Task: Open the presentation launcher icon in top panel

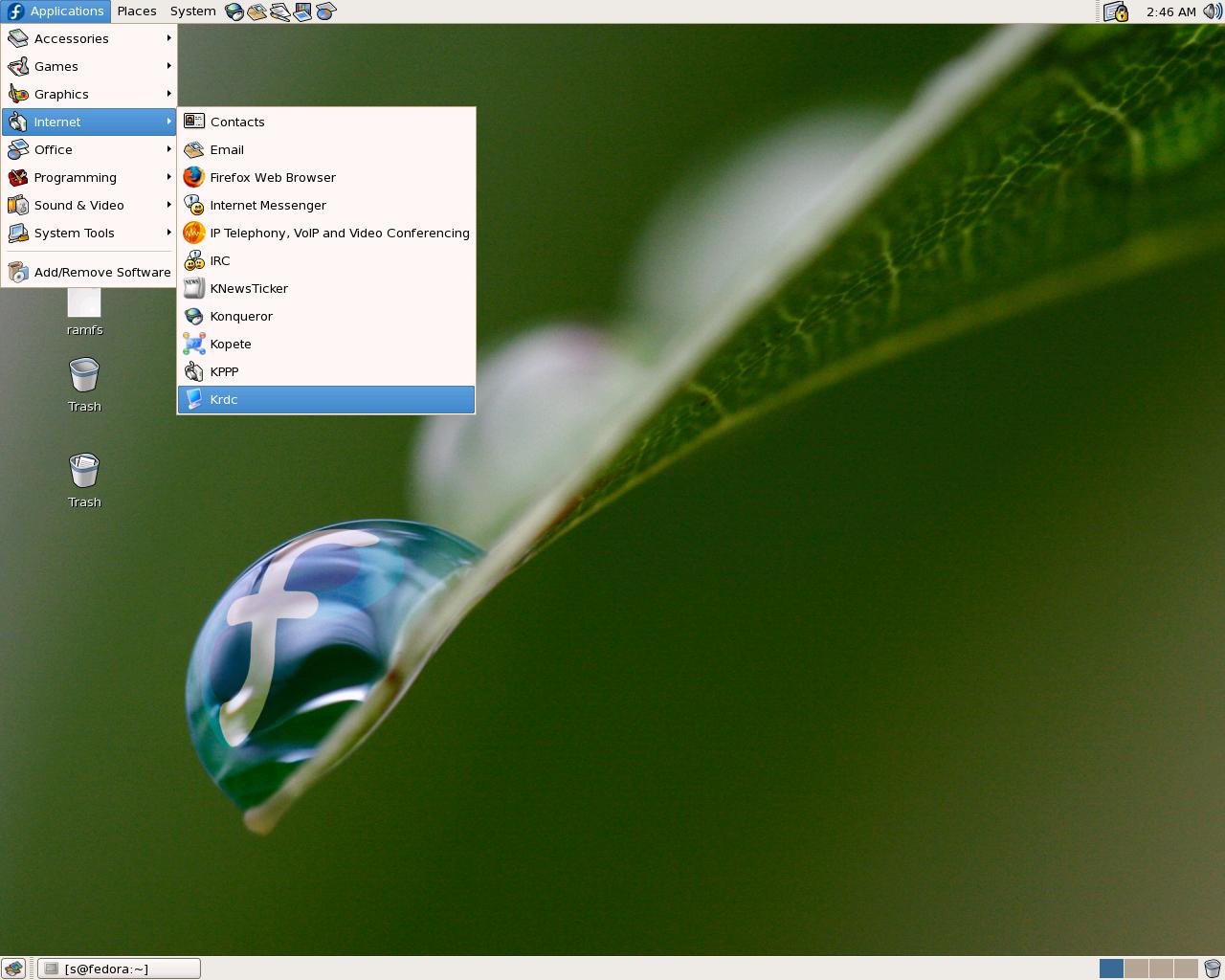Action: pyautogui.click(x=303, y=11)
